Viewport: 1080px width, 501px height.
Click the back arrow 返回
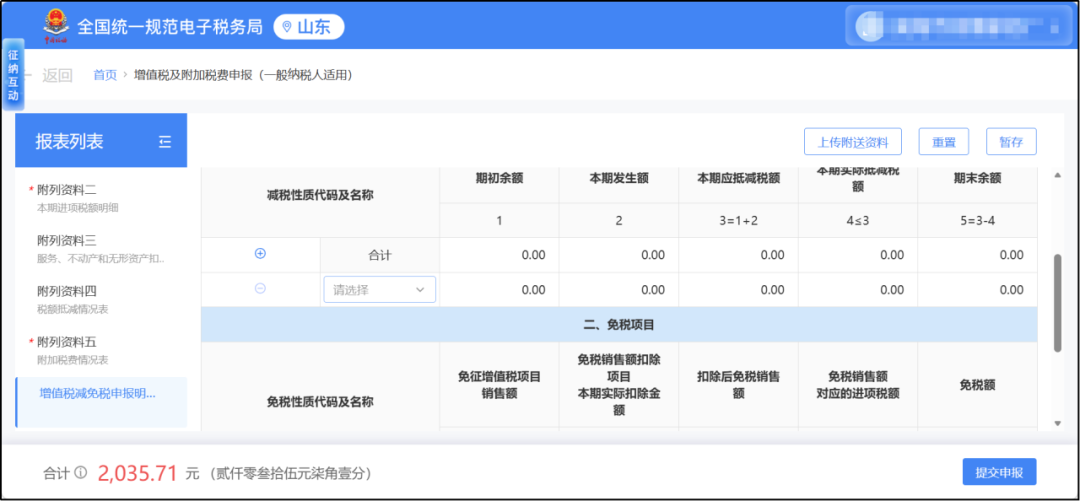[48, 75]
